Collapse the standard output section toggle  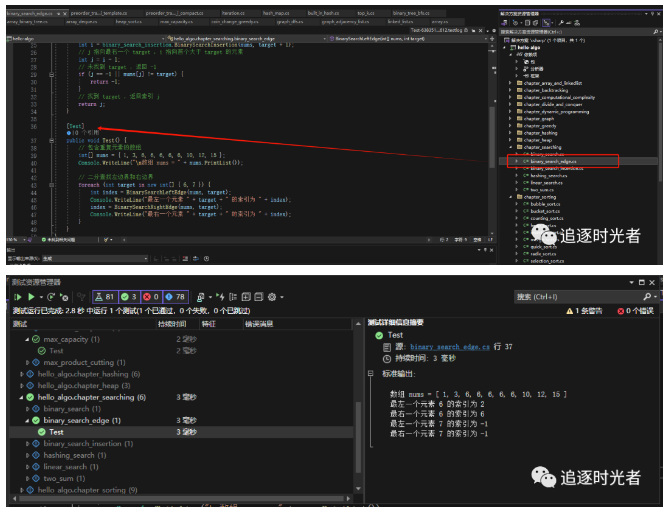tap(371, 374)
